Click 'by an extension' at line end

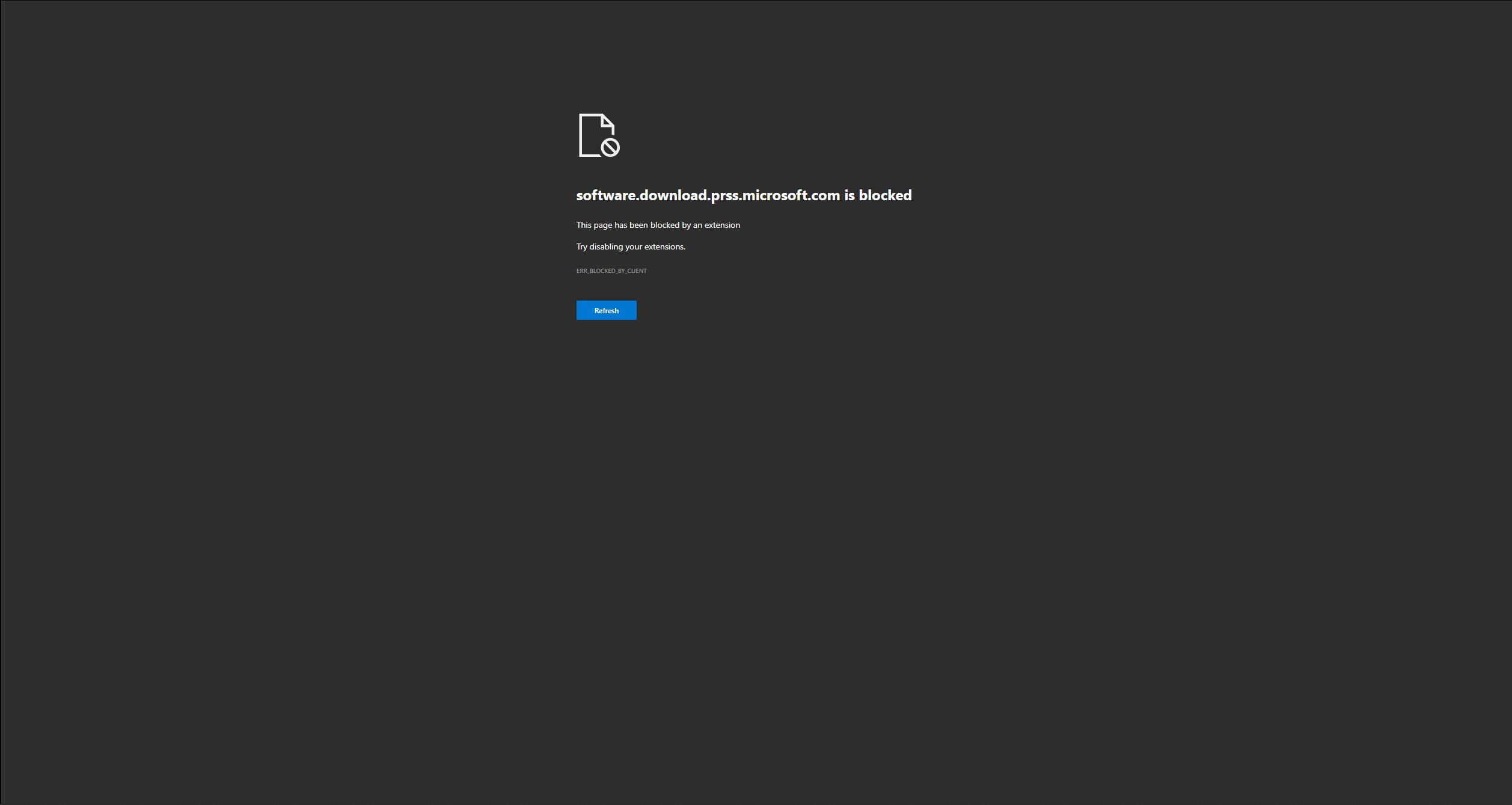[711, 225]
